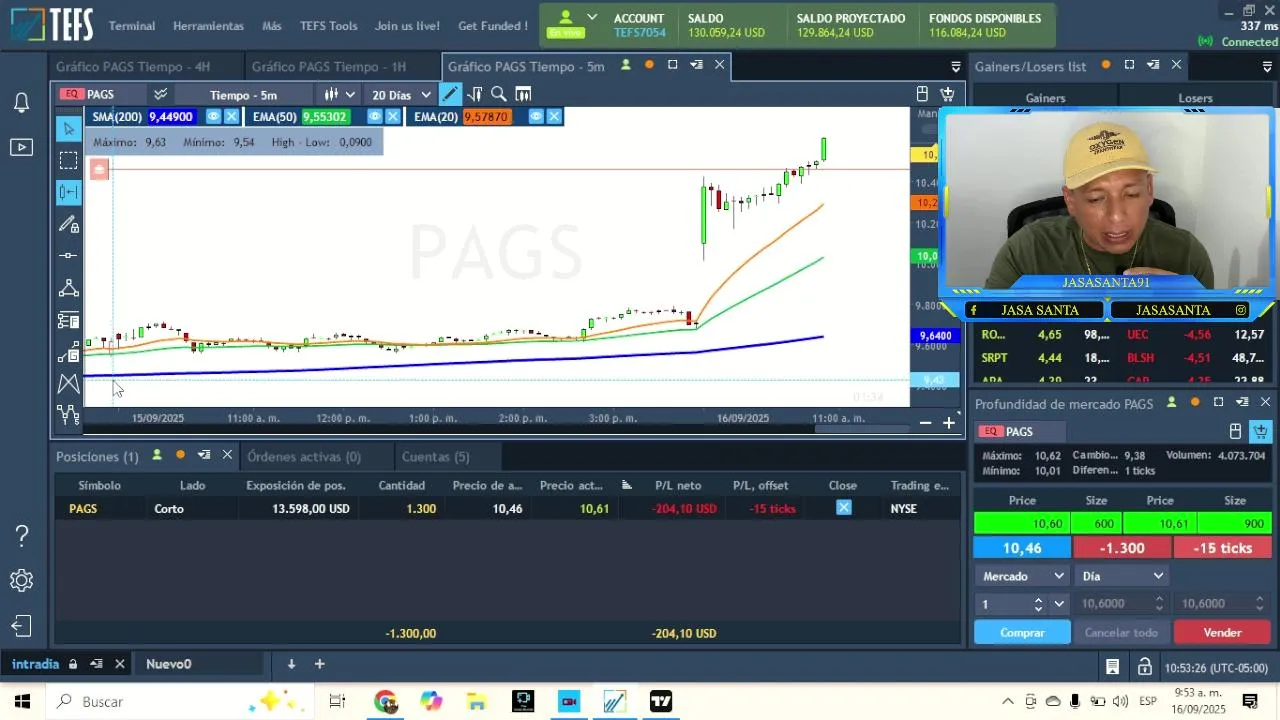
Task: Open the Terminal menu
Action: 131,26
